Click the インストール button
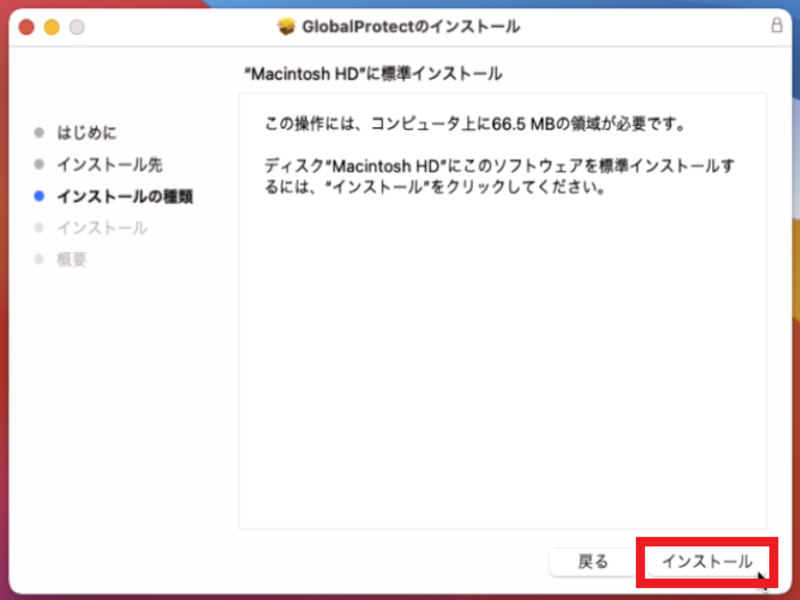The image size is (800, 600). [707, 562]
